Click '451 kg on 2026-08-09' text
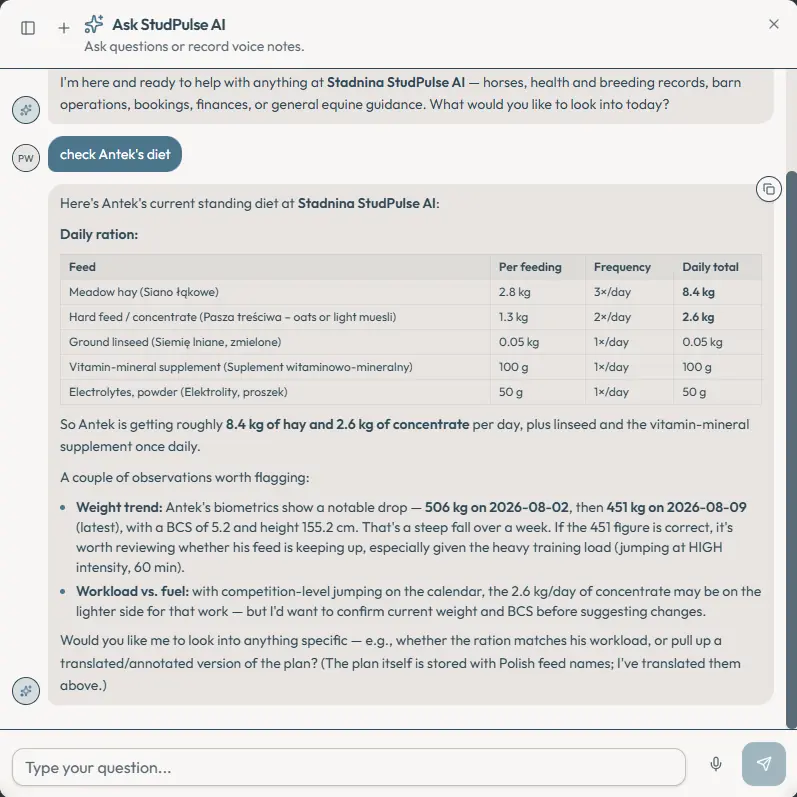 [676, 507]
